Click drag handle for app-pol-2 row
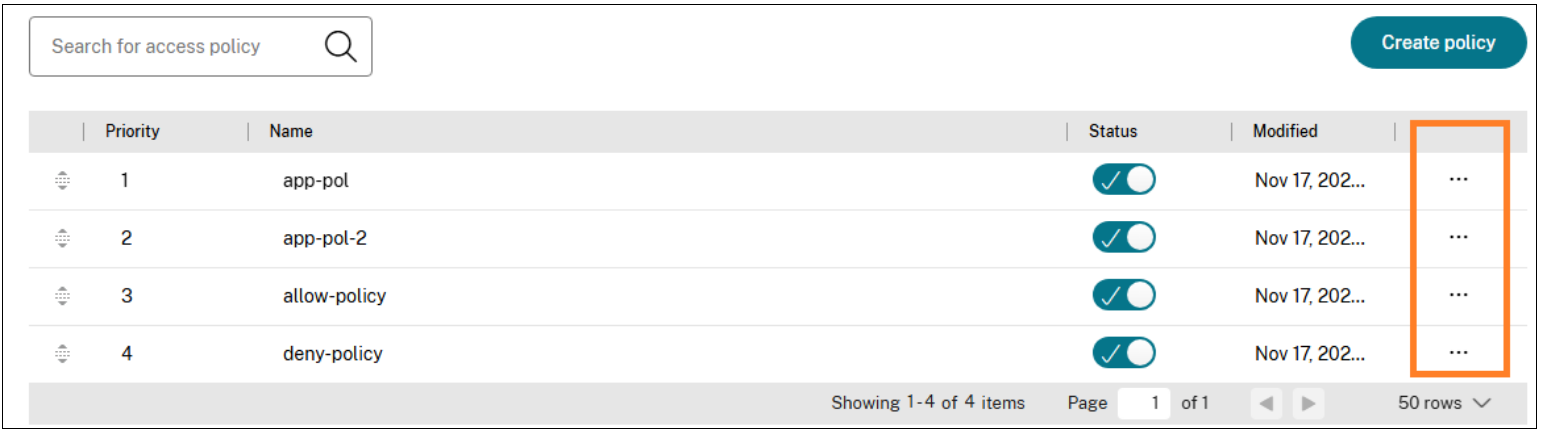The image size is (1550, 438). pos(62,238)
